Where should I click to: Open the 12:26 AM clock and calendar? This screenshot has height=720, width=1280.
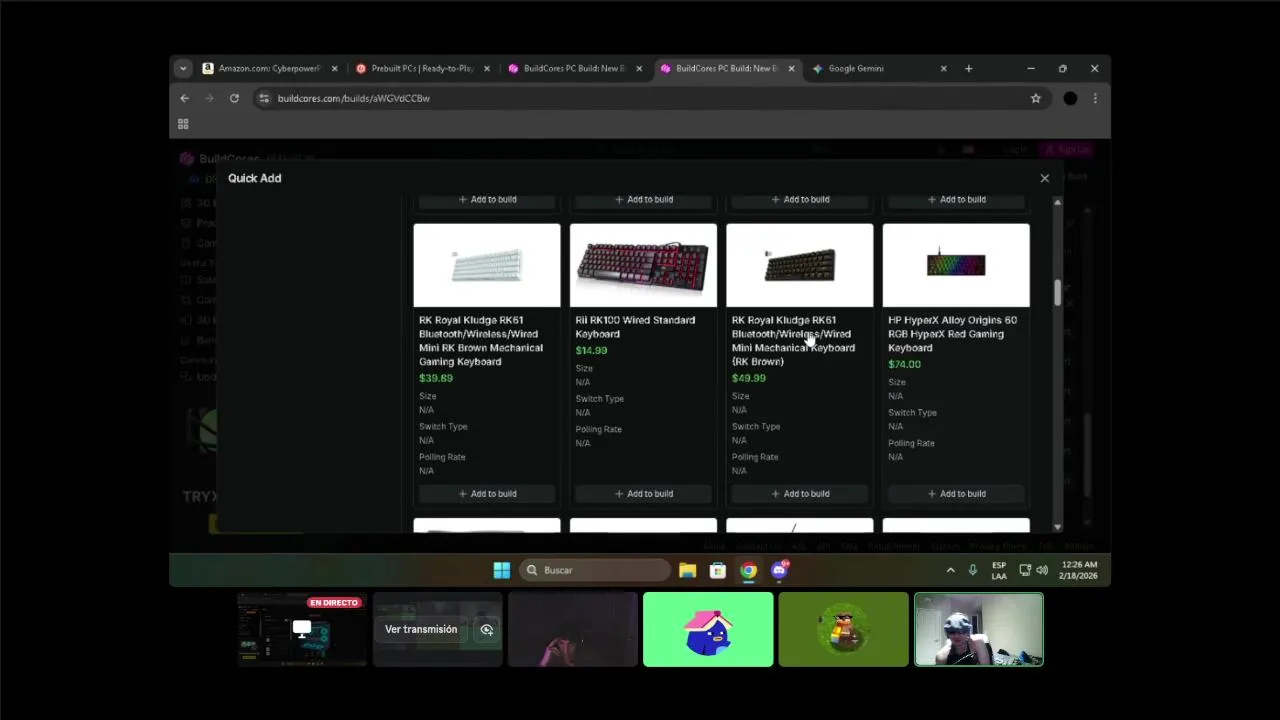(1080, 571)
